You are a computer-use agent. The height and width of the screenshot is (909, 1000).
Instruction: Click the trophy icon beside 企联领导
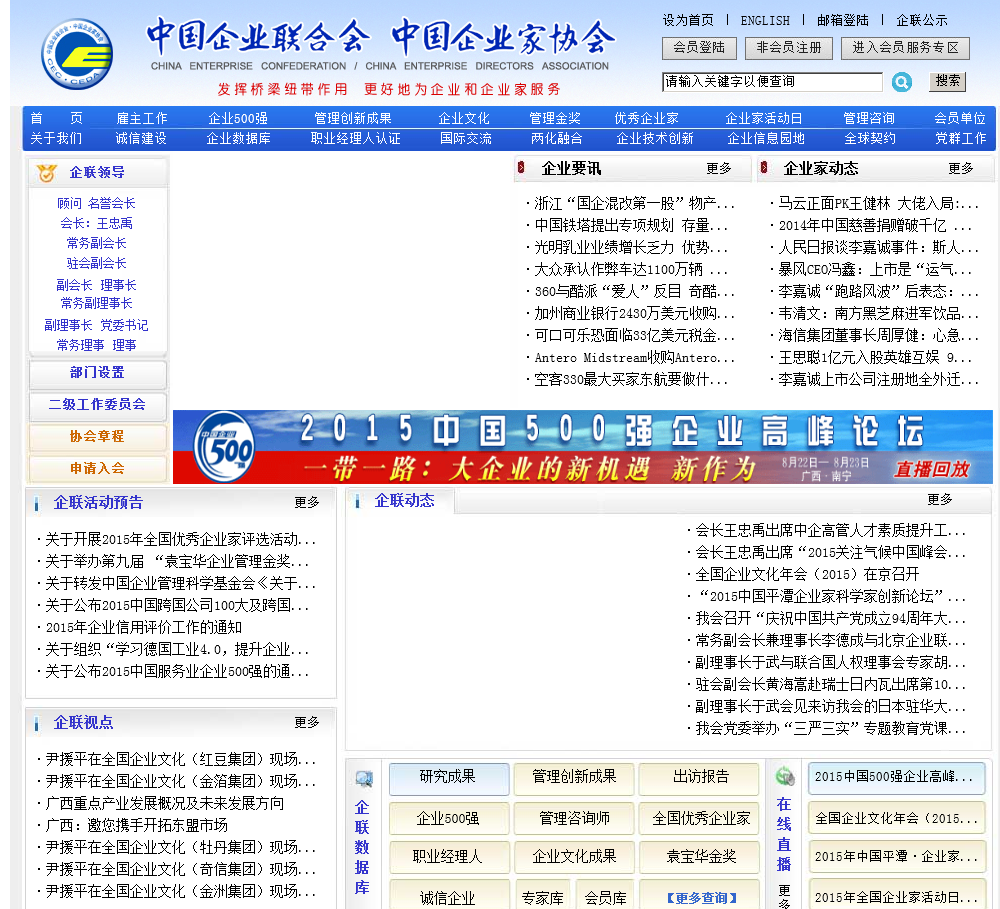point(47,172)
